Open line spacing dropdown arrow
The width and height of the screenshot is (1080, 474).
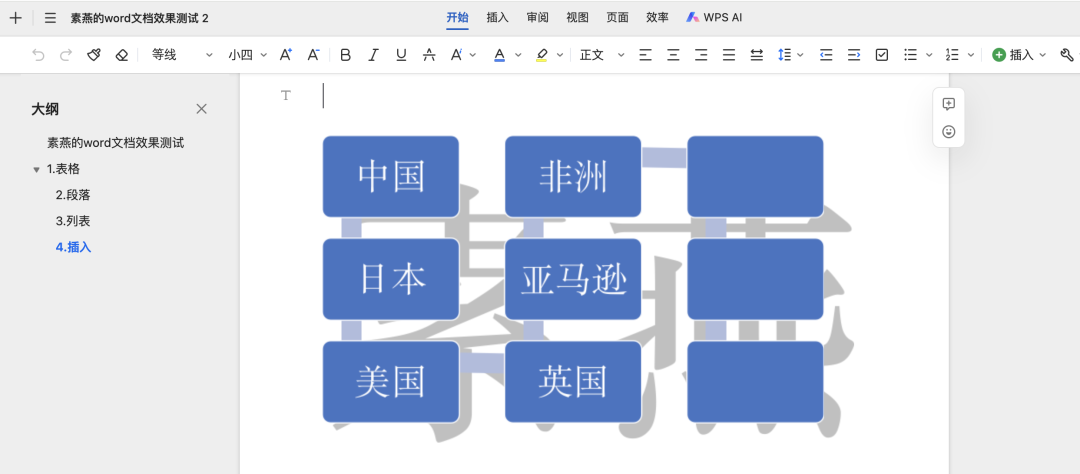800,55
